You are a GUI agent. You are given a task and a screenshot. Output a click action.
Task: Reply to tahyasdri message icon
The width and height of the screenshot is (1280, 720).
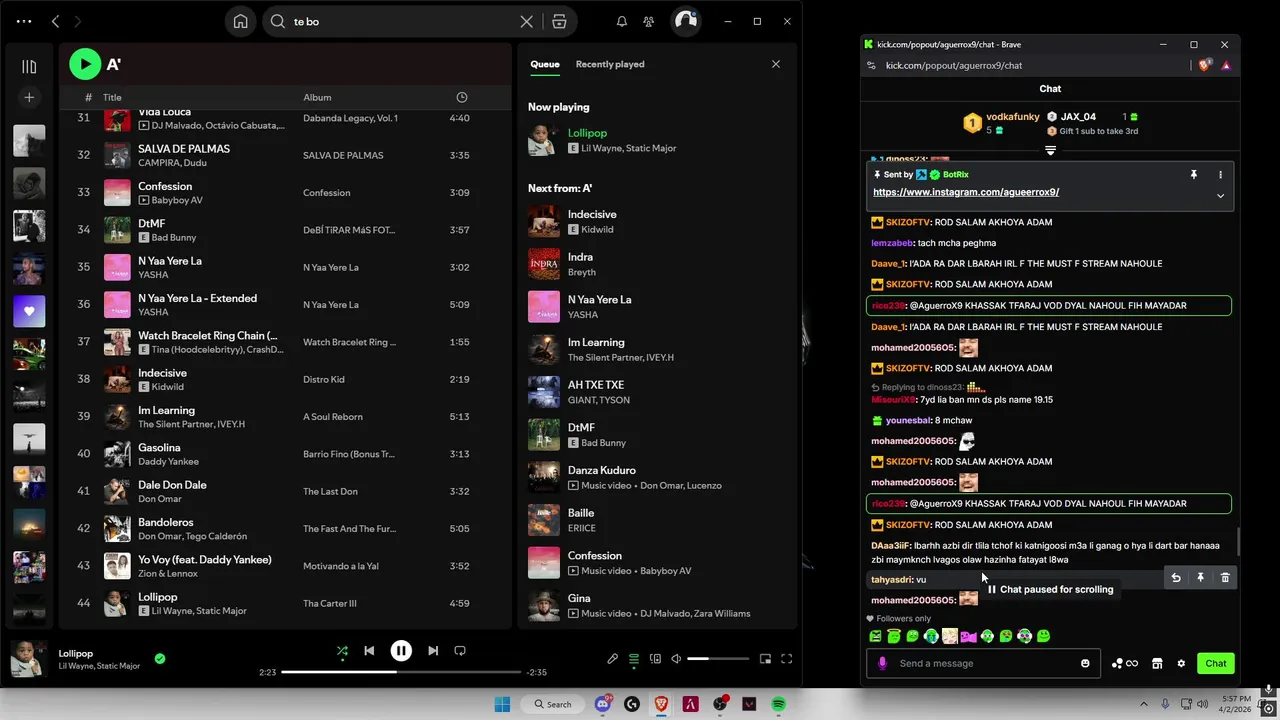pyautogui.click(x=1176, y=578)
